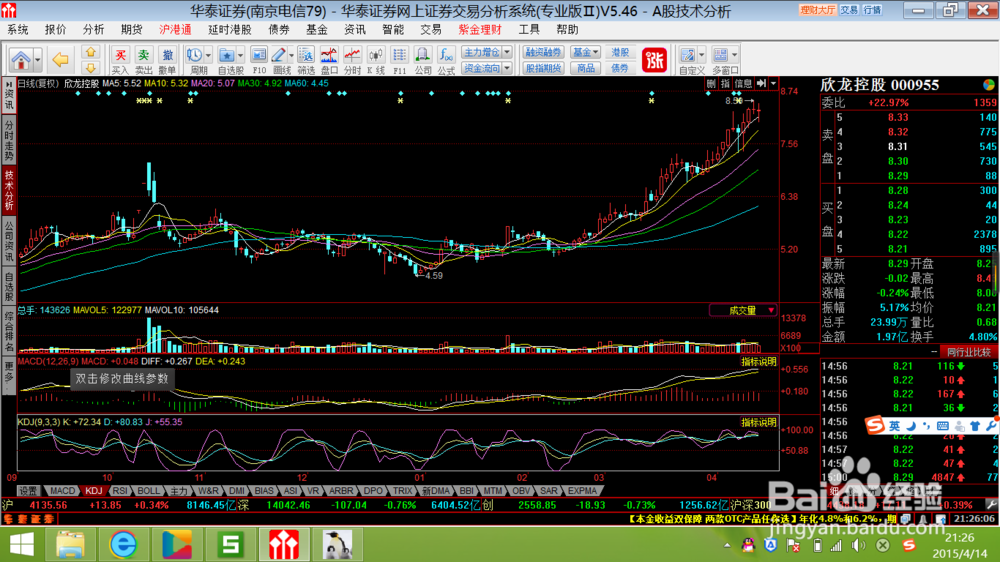This screenshot has height=562, width=1000.
Task: Open the home page icon in toolbar
Action: (20, 60)
